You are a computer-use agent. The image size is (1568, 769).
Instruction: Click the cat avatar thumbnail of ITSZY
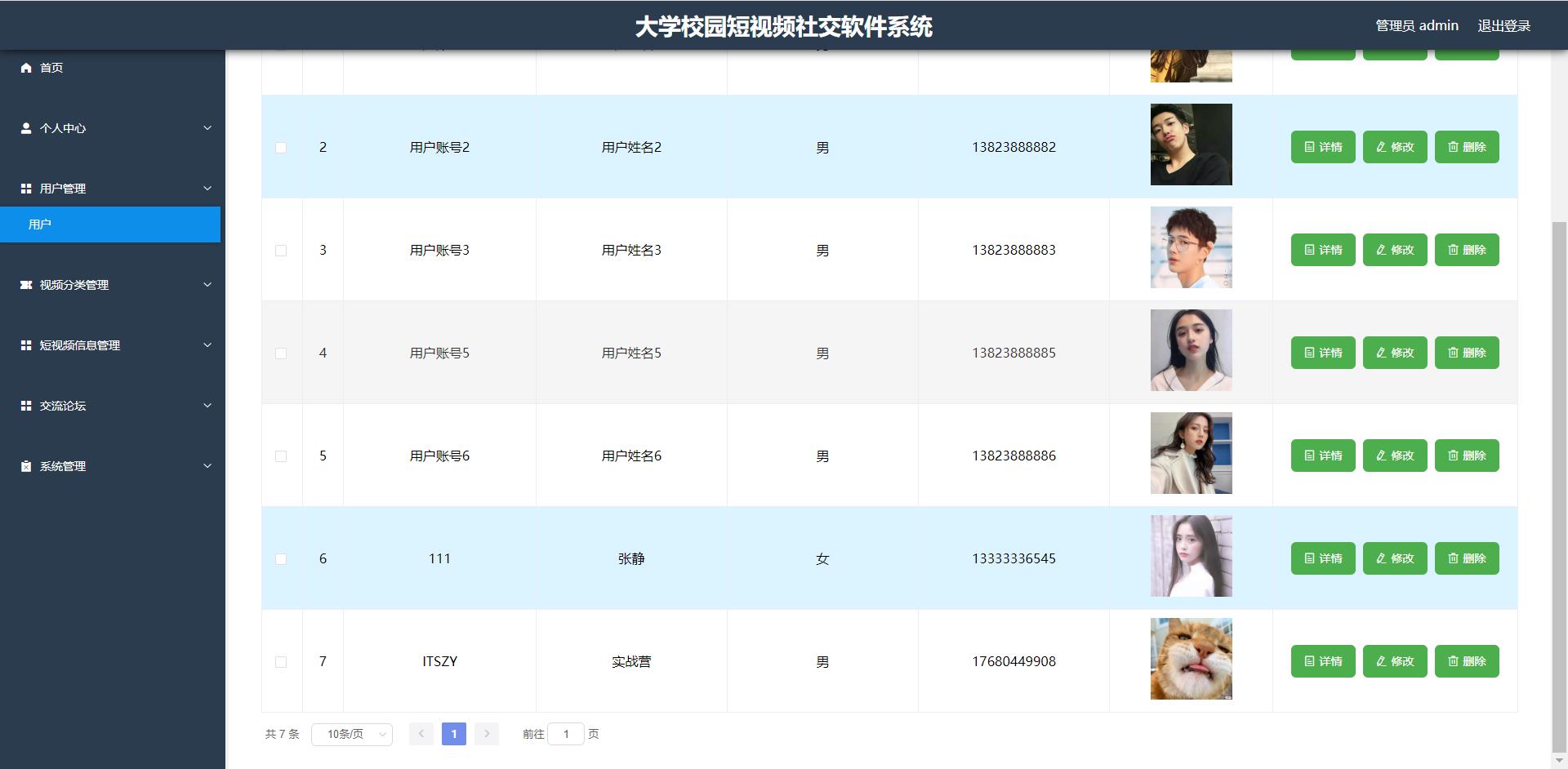pos(1191,659)
